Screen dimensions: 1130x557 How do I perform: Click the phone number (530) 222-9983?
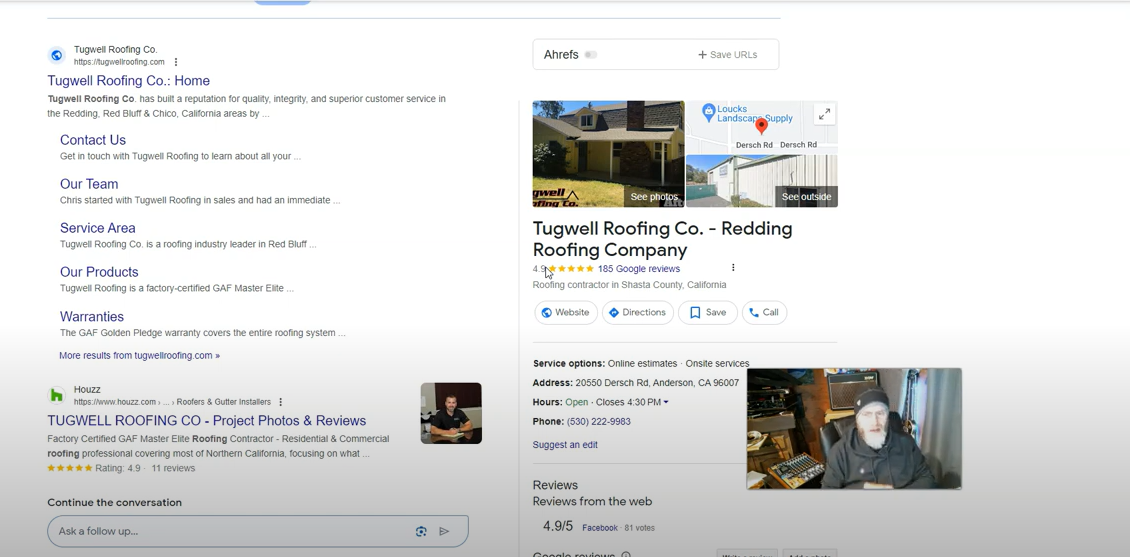tap(598, 422)
